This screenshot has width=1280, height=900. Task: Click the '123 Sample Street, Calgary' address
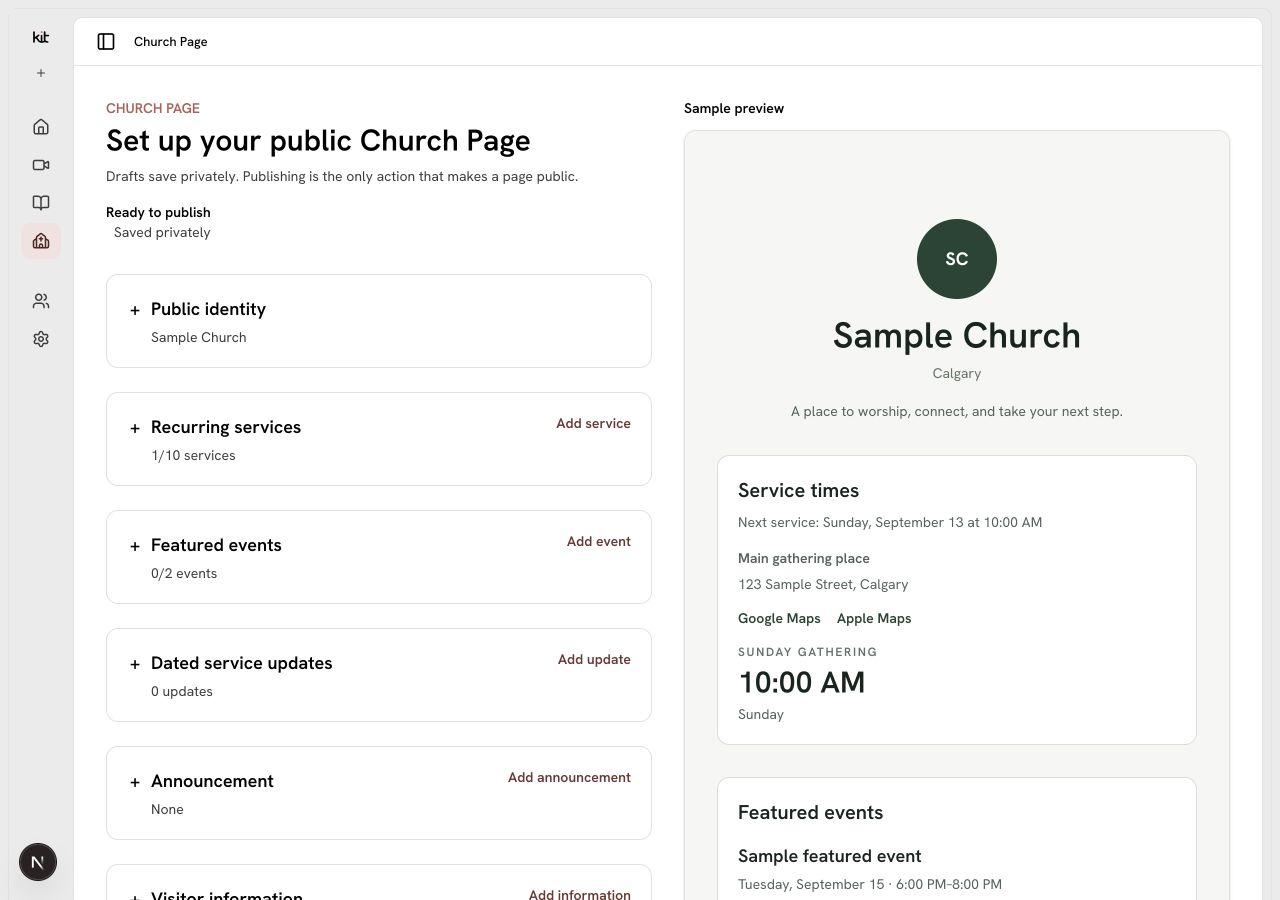coord(823,585)
